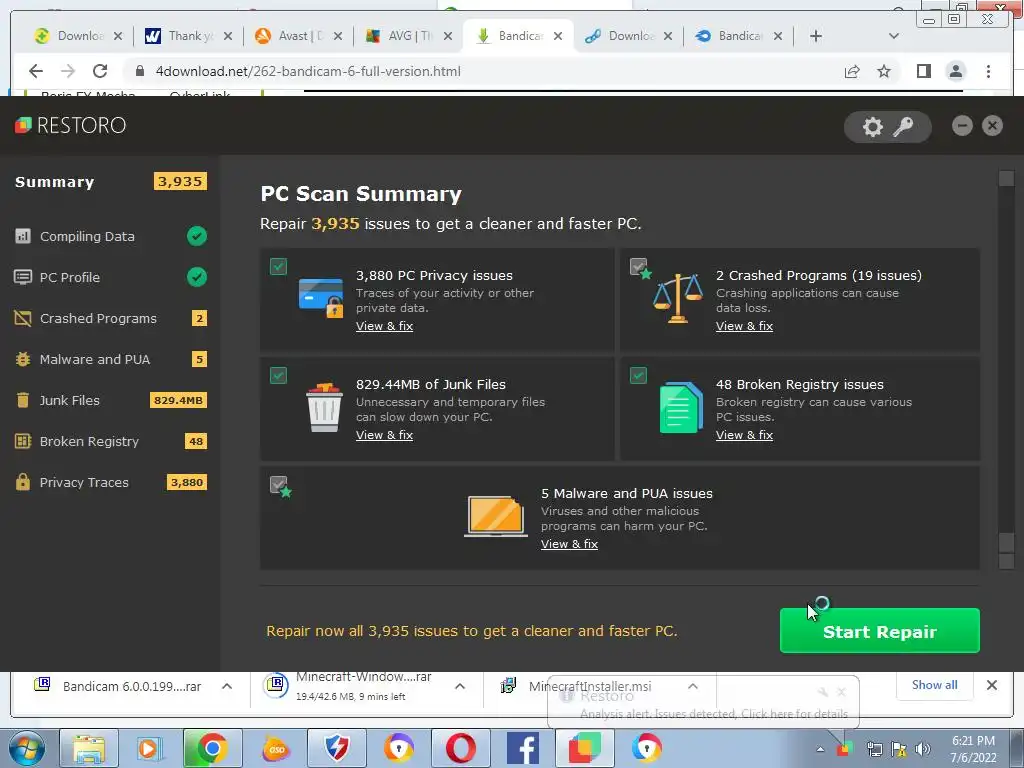
Task: Open Facebook taskbar icon
Action: 522,748
